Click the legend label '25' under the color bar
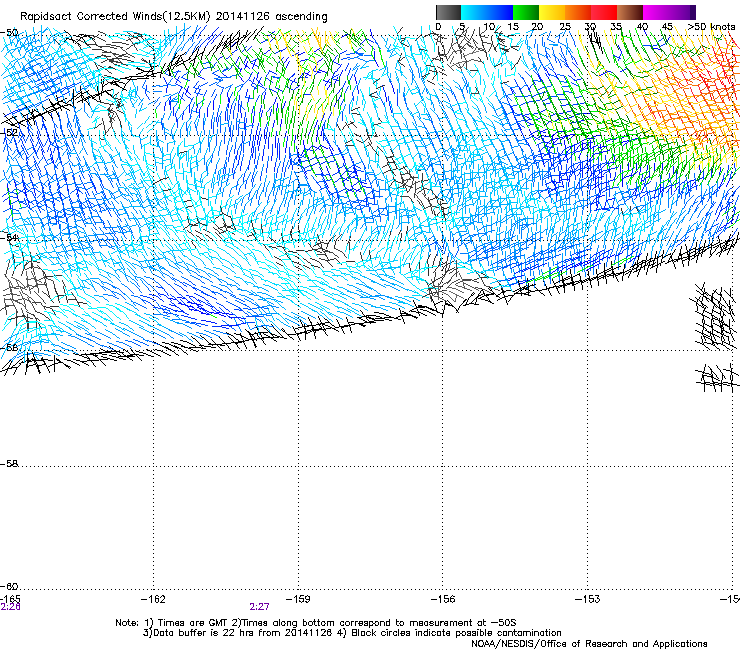740x650 pixels. pos(565,27)
